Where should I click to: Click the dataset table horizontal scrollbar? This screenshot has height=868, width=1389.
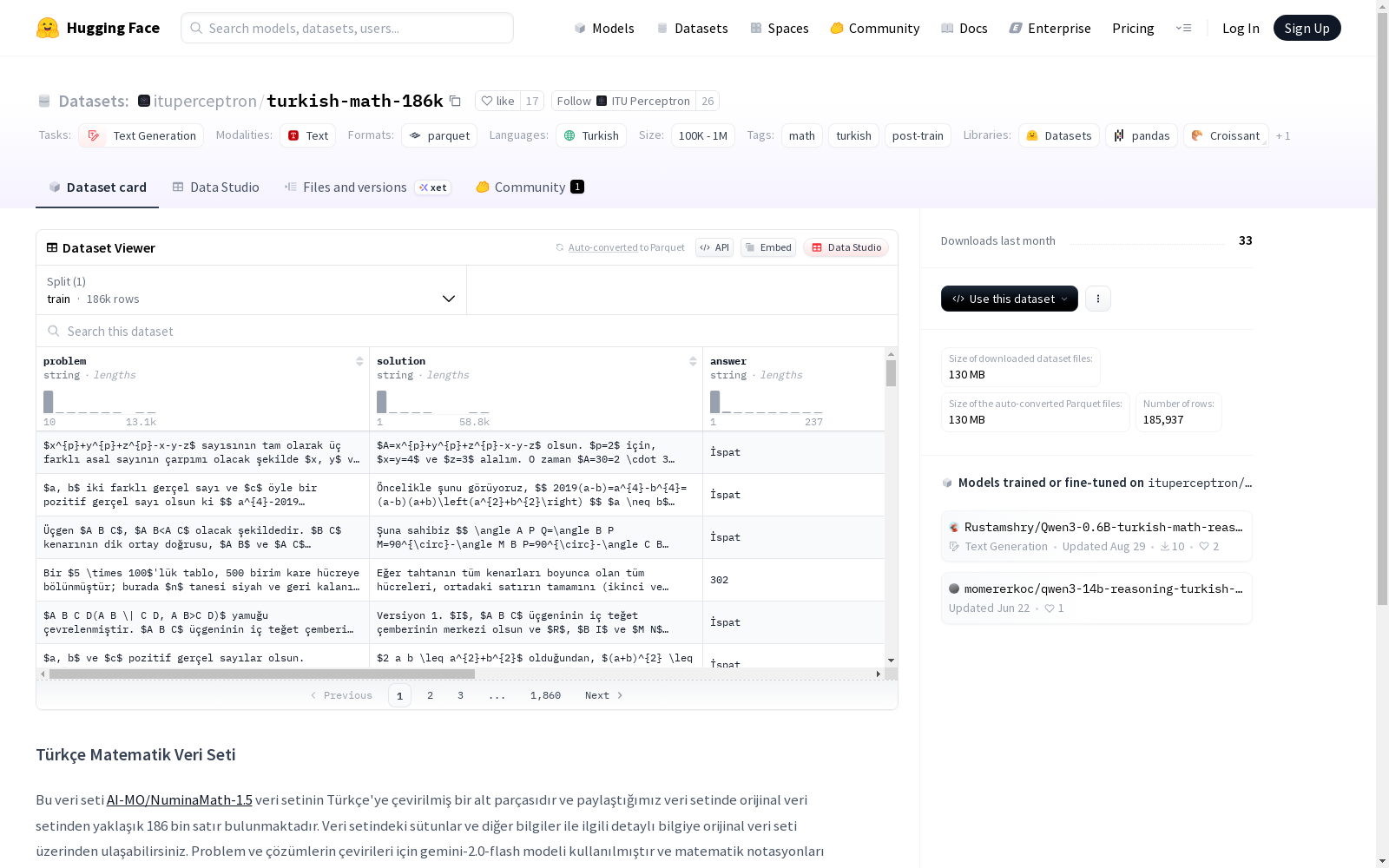pyautogui.click(x=262, y=674)
